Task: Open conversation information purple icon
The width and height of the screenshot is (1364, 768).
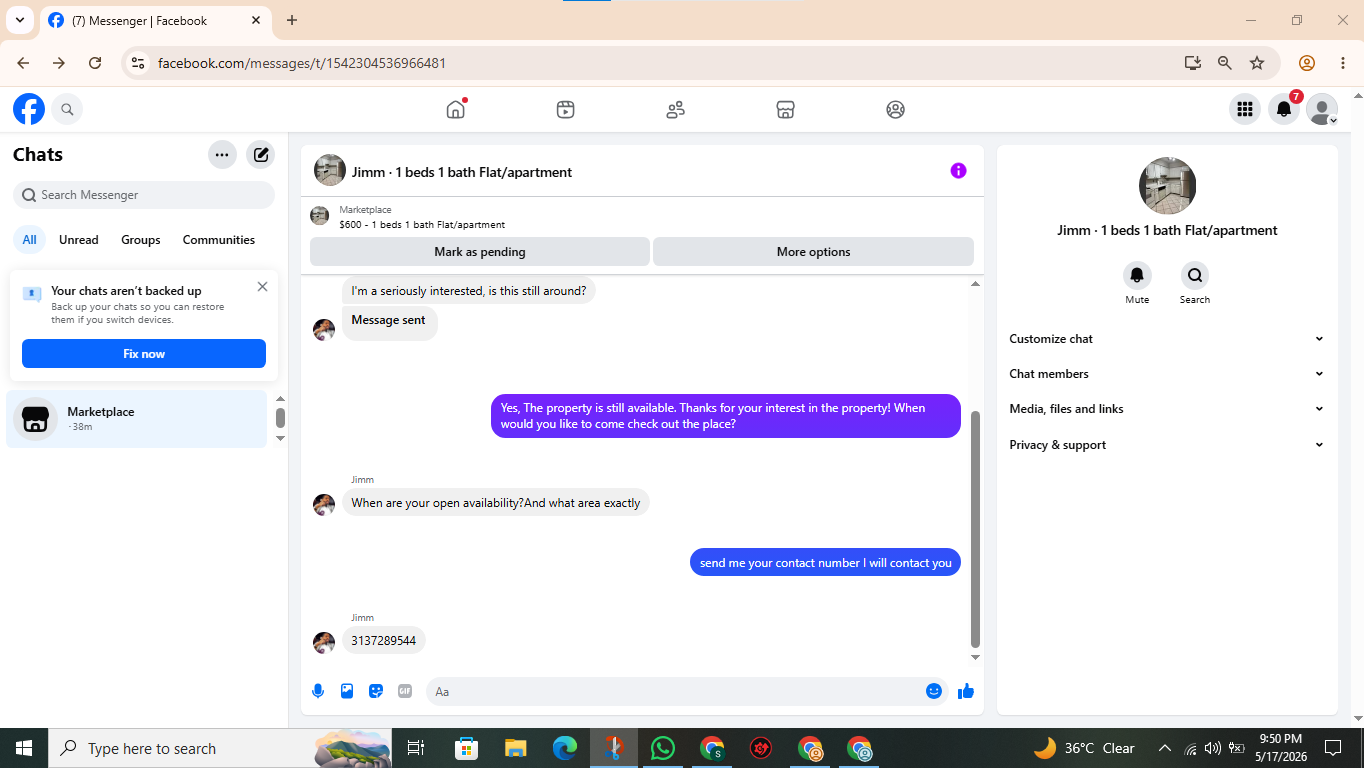Action: click(x=958, y=171)
